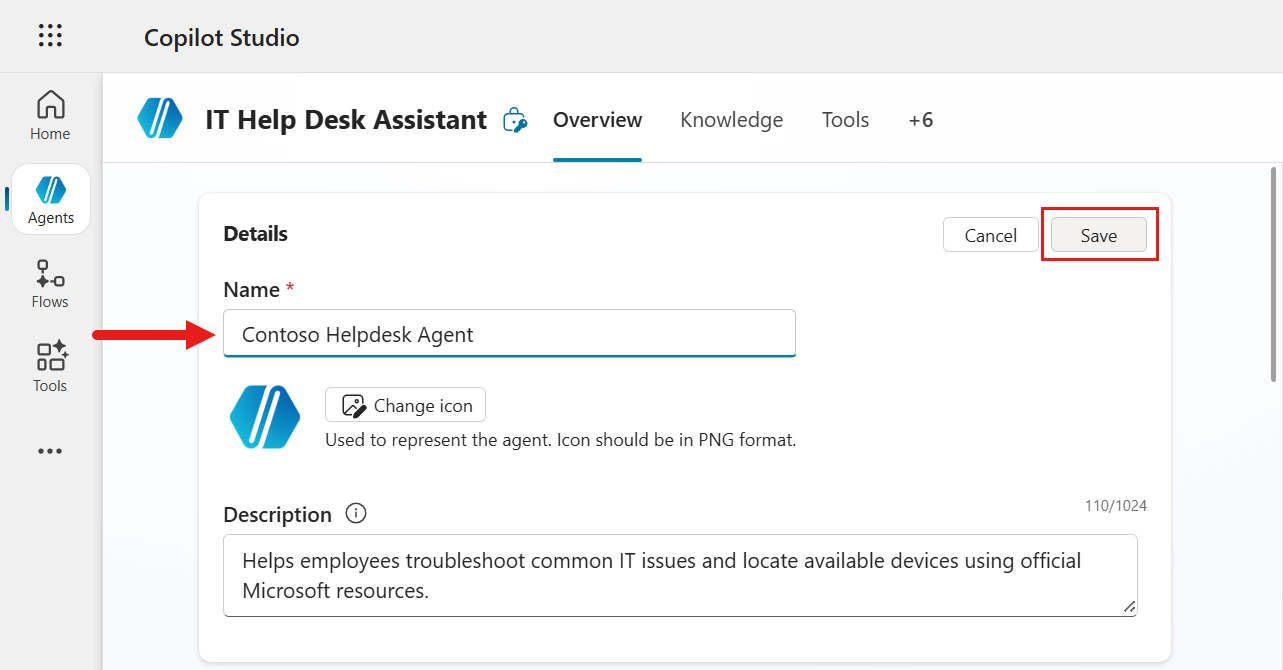The width and height of the screenshot is (1283, 670).
Task: Switch to the Overview tab
Action: click(597, 120)
